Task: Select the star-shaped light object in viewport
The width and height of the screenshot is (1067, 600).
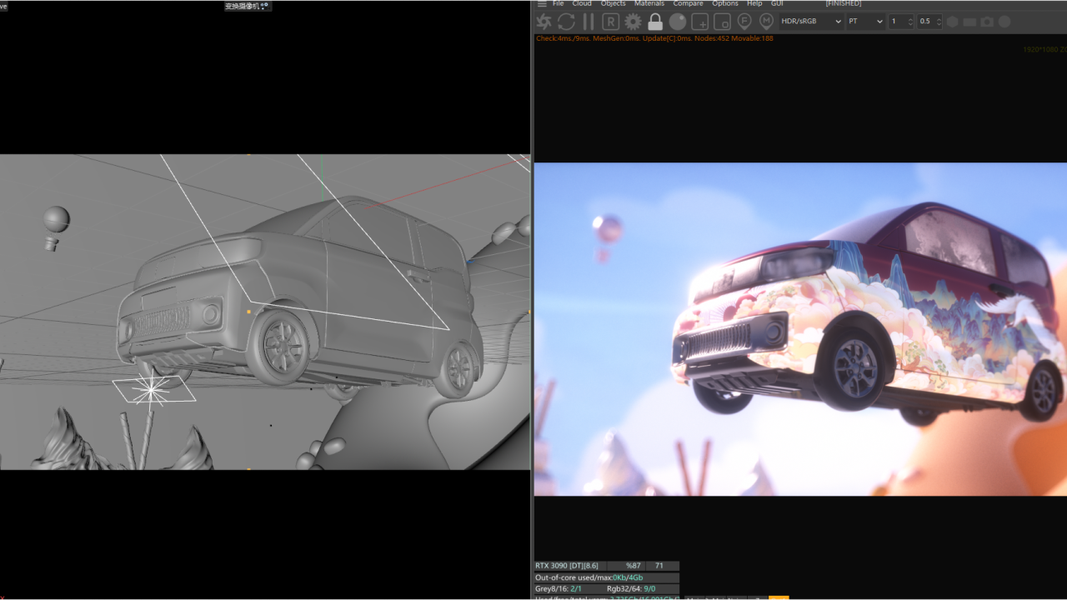Action: pos(152,389)
